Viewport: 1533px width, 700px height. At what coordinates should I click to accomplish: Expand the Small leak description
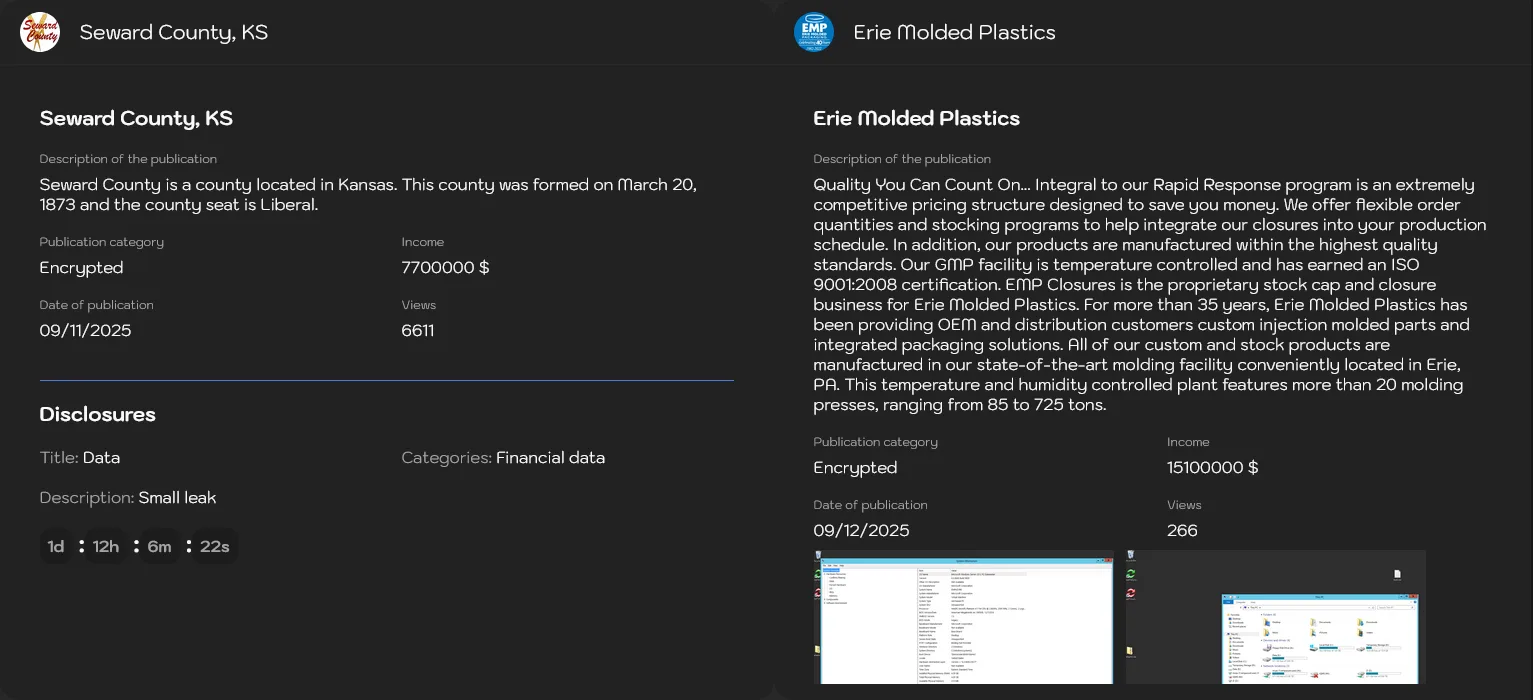(x=177, y=497)
